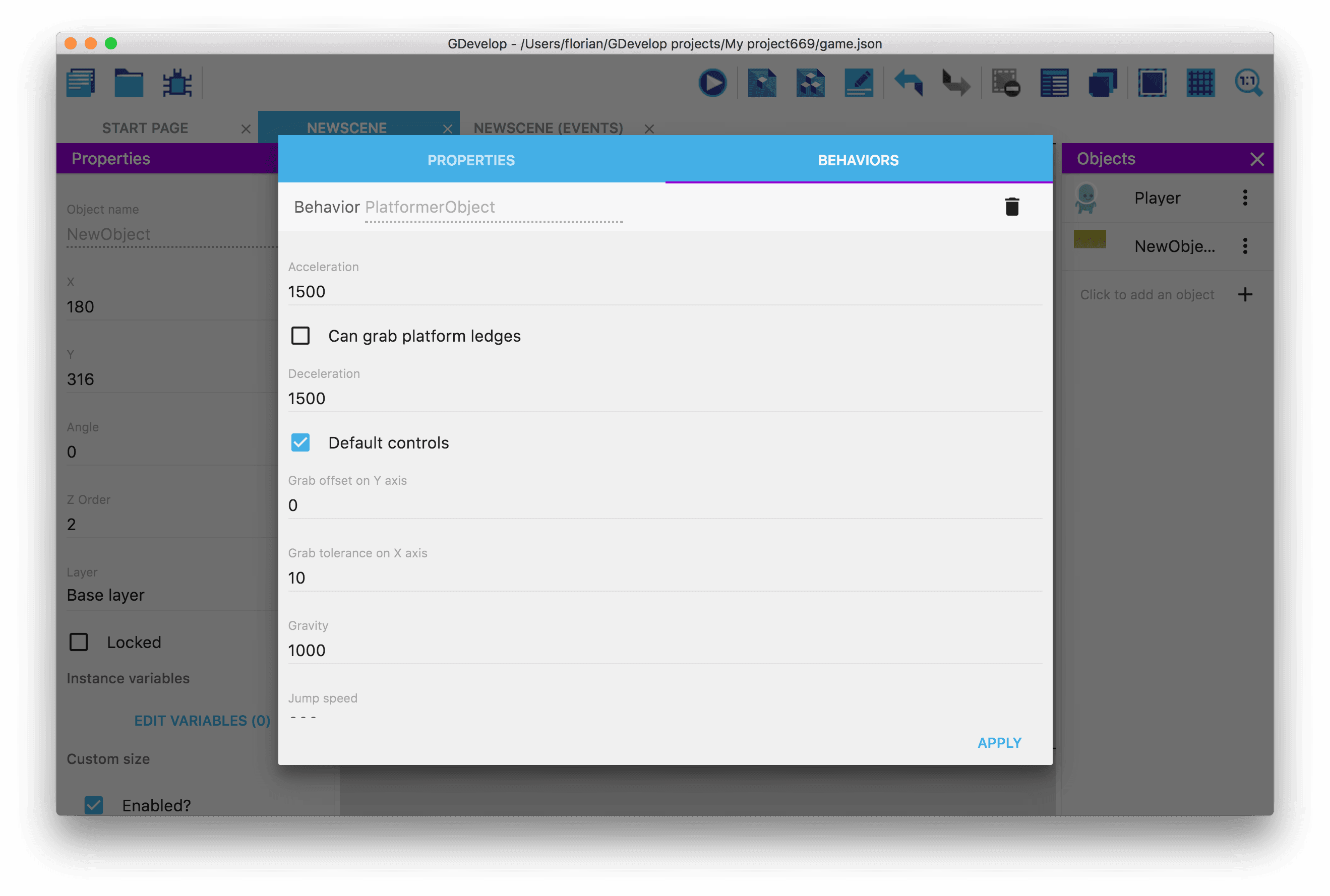The width and height of the screenshot is (1330, 896).
Task: Click the undo arrow toolbar icon
Action: [x=908, y=84]
